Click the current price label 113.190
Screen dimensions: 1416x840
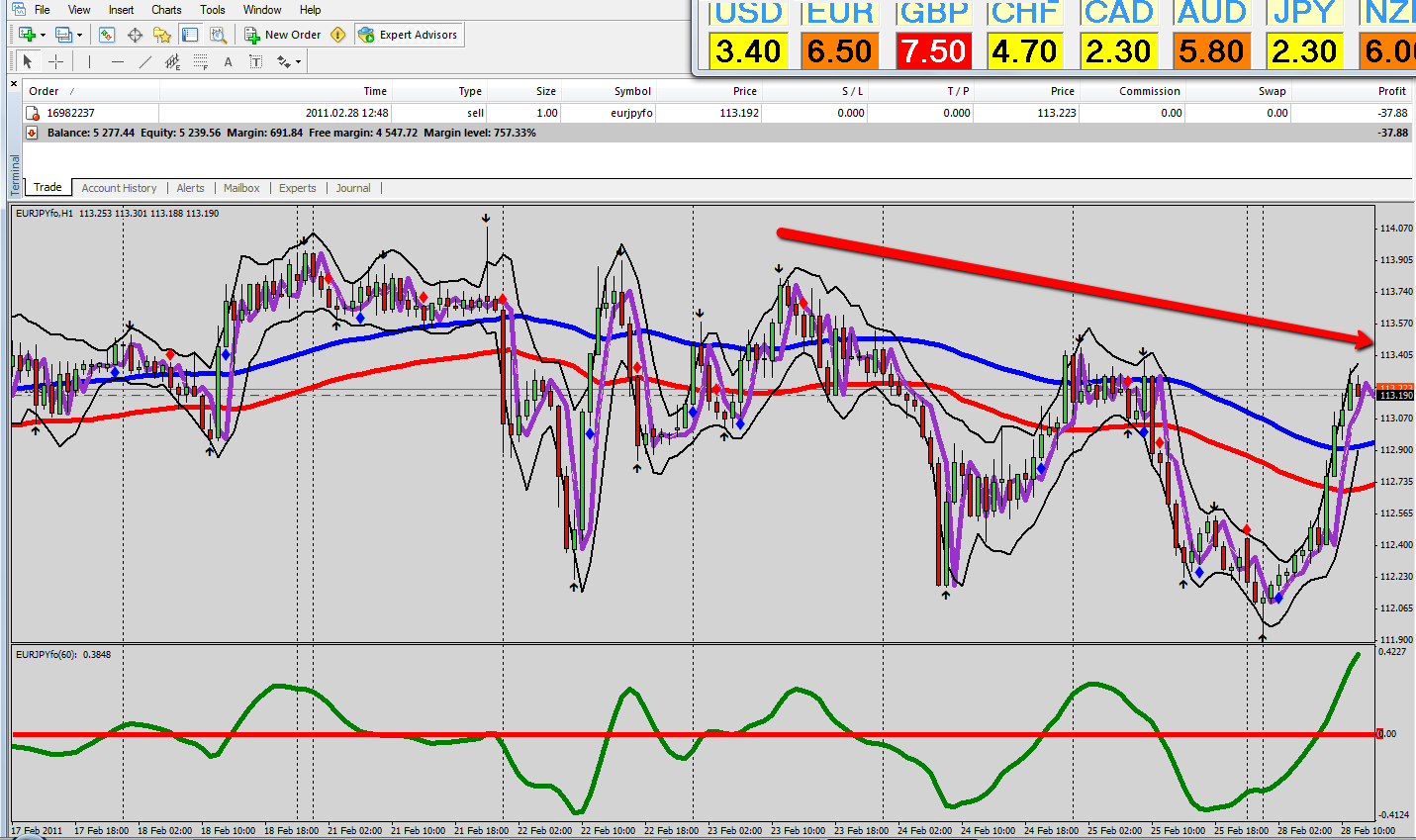pyautogui.click(x=1396, y=395)
